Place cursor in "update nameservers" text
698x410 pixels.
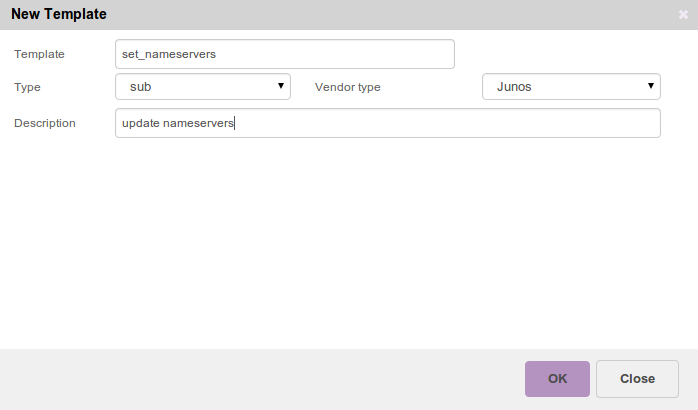[177, 123]
